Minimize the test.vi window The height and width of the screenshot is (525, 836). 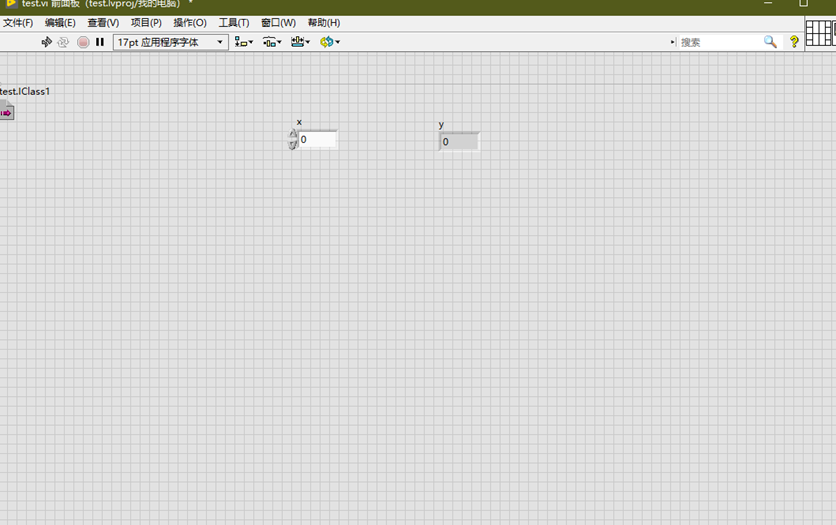[x=768, y=3]
